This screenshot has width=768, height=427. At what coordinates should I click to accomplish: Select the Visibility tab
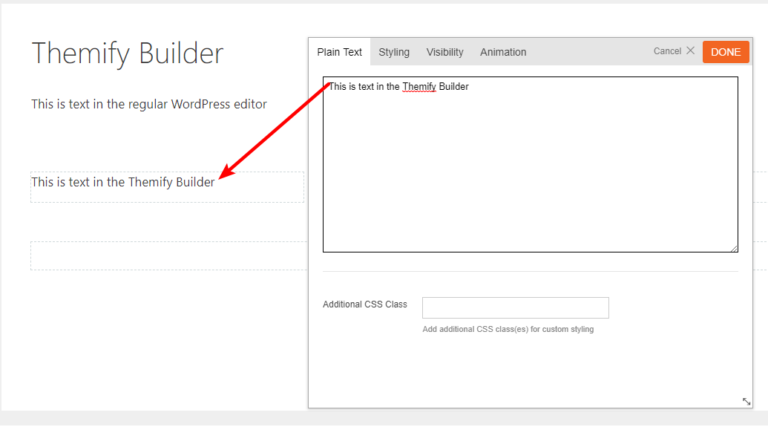445,52
